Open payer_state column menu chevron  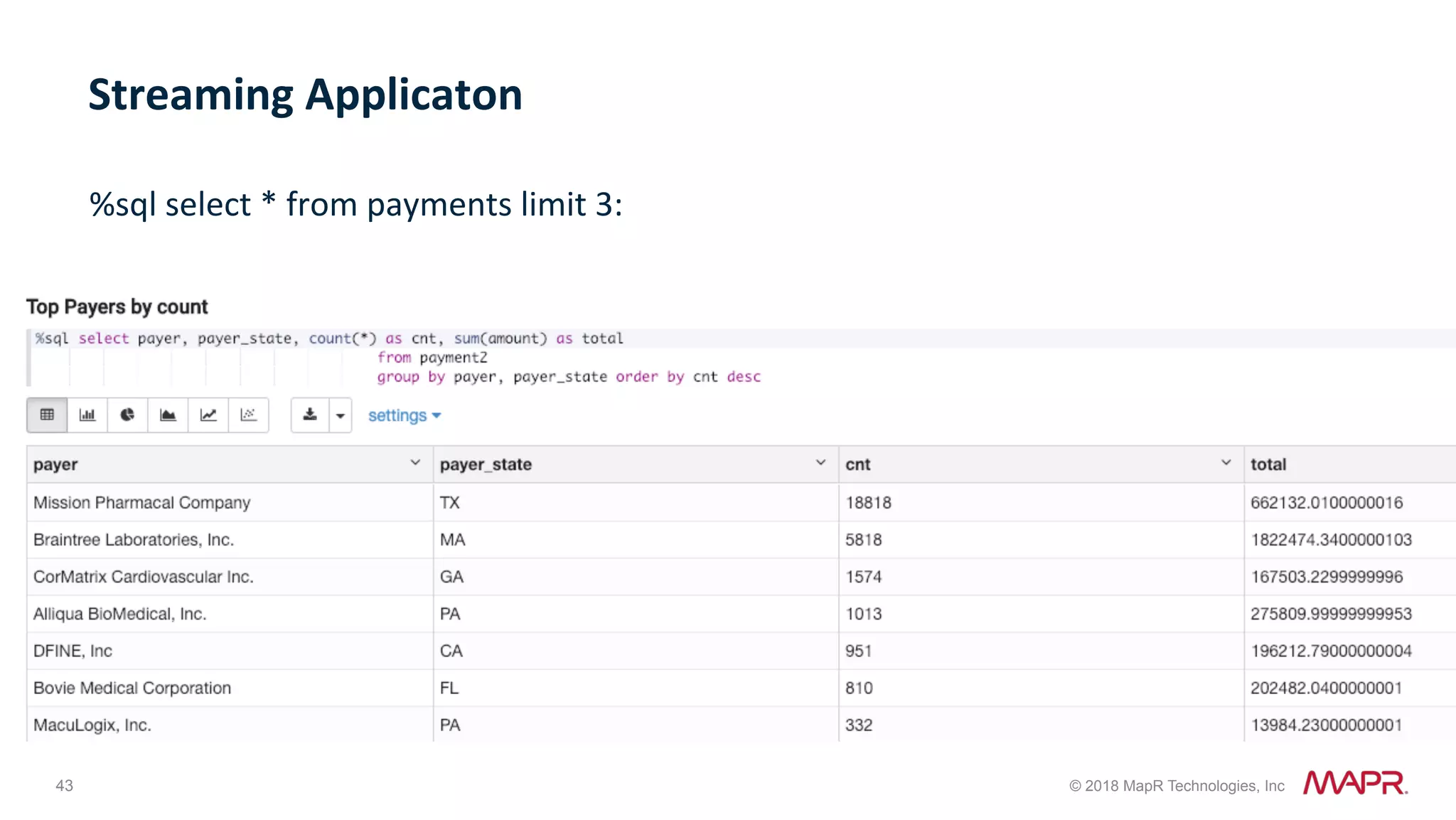(x=820, y=463)
